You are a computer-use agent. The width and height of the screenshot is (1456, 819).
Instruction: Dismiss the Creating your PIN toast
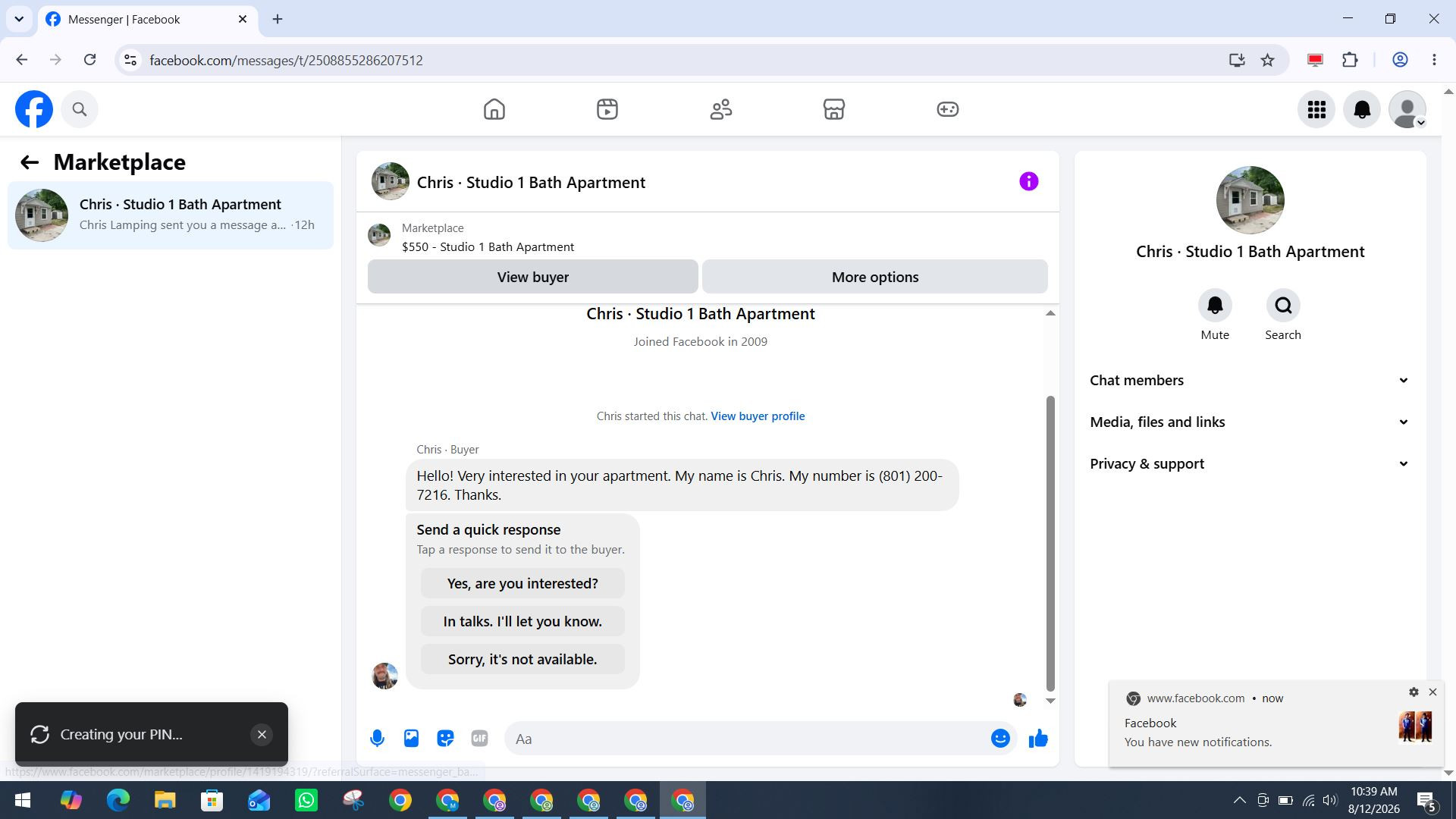pos(262,734)
